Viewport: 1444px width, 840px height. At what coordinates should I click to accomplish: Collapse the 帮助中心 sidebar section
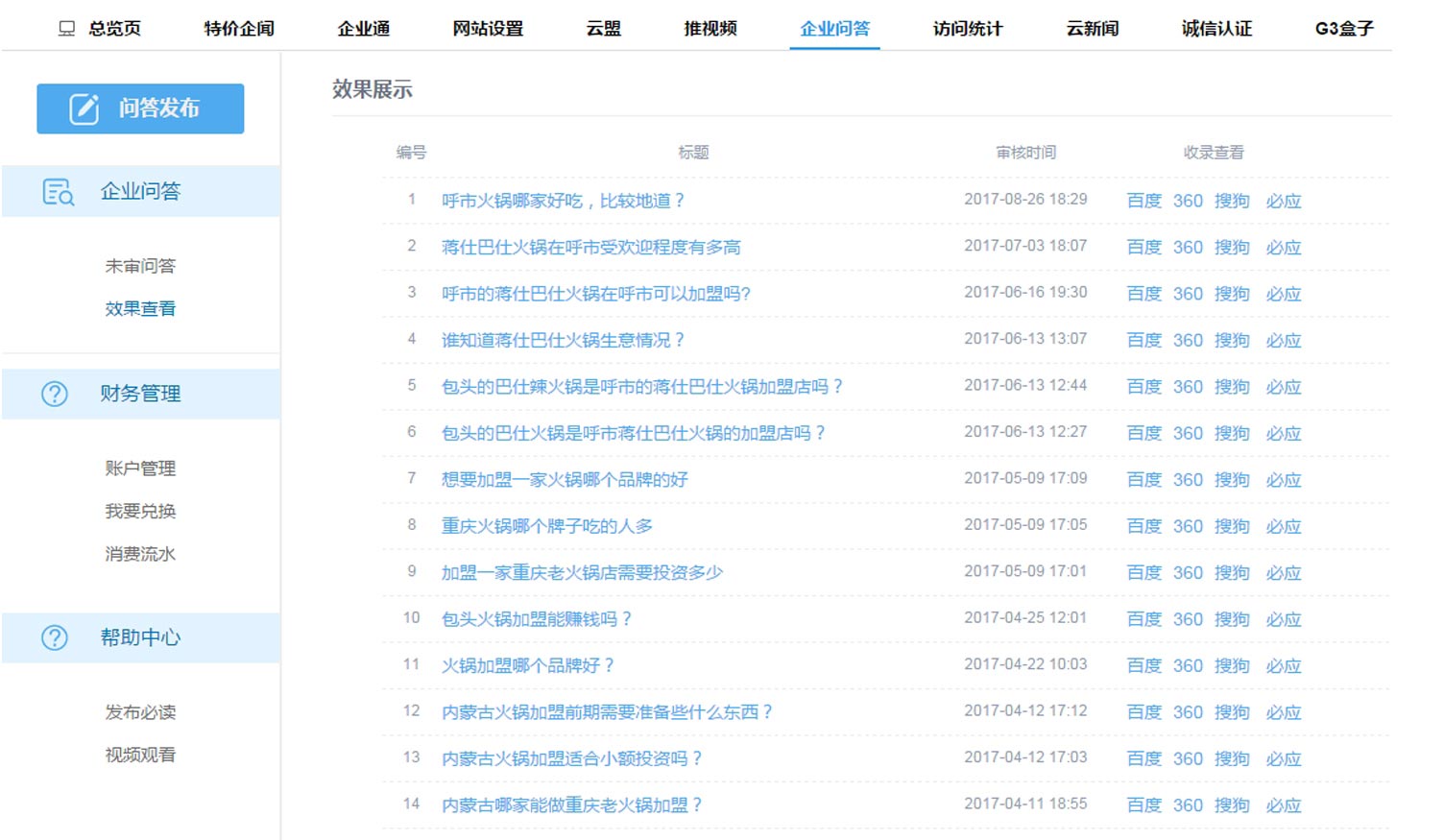141,637
